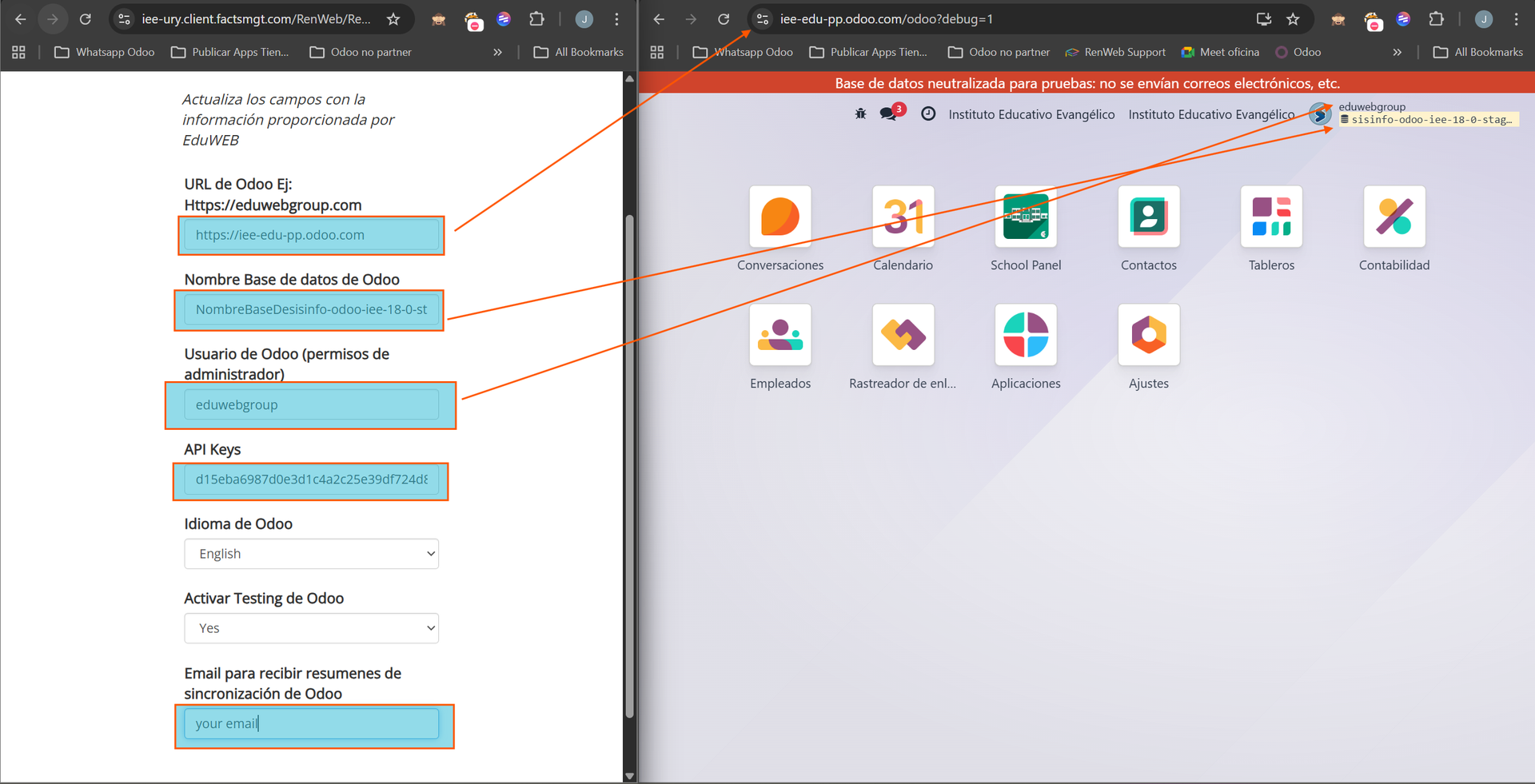Click the debug bug icon in Odoo navbar
Viewport: 1535px width, 784px height.
(860, 114)
